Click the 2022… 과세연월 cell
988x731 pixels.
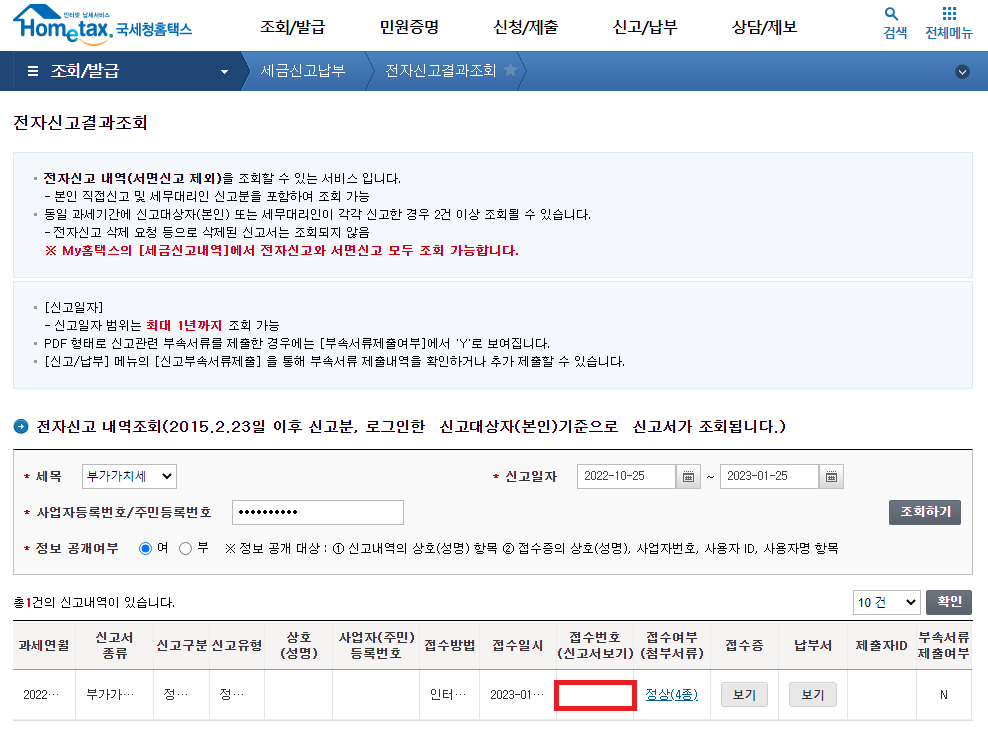tap(44, 694)
